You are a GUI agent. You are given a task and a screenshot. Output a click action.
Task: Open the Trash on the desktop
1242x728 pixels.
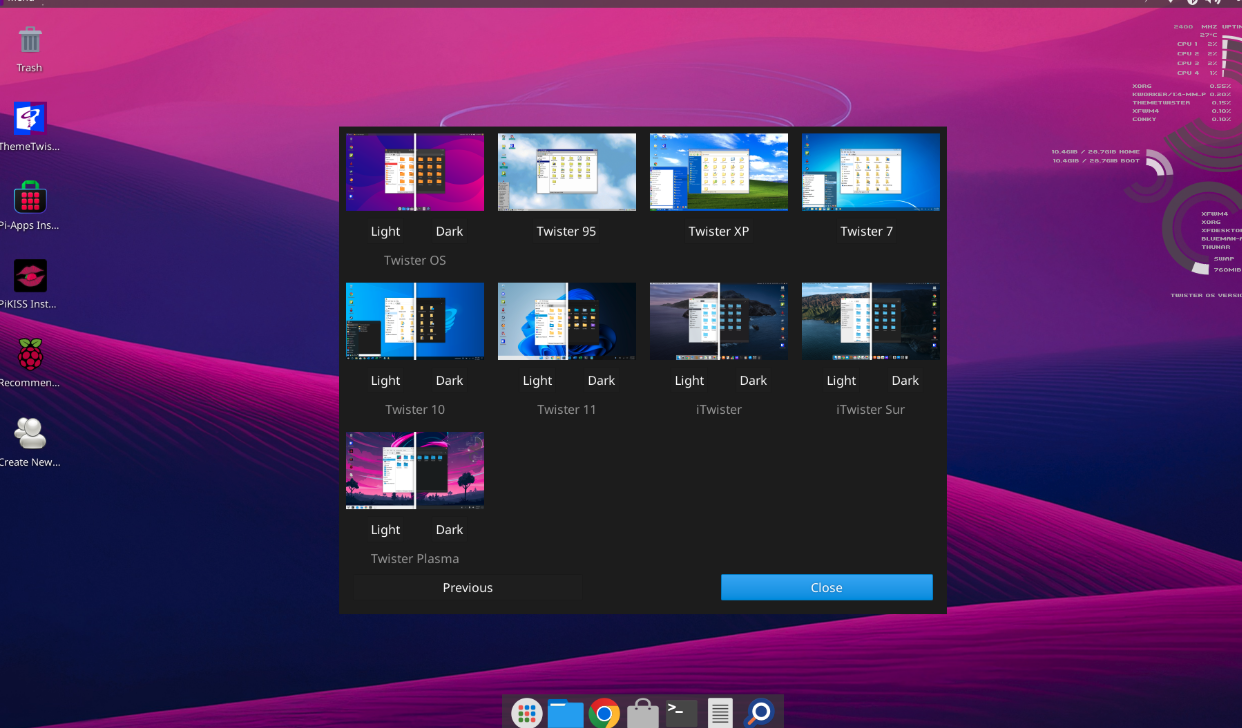(30, 42)
